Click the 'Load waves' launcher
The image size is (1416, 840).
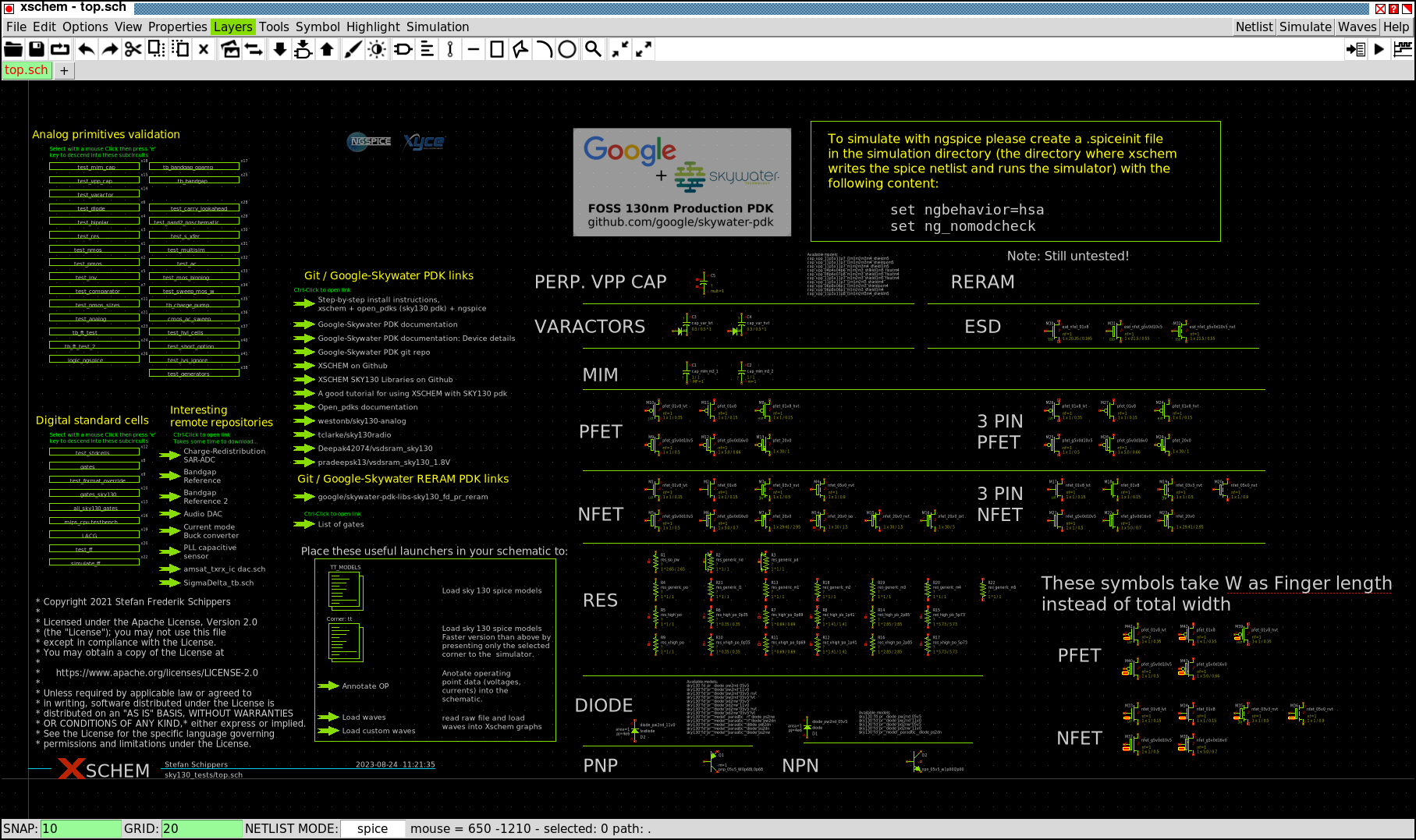click(x=352, y=718)
